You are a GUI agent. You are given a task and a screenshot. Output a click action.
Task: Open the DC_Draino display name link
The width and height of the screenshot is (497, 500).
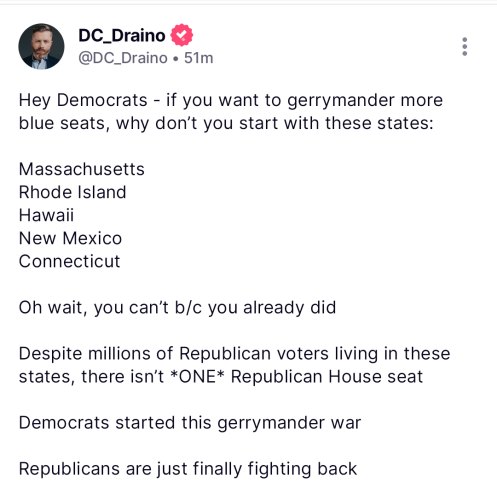[x=122, y=35]
